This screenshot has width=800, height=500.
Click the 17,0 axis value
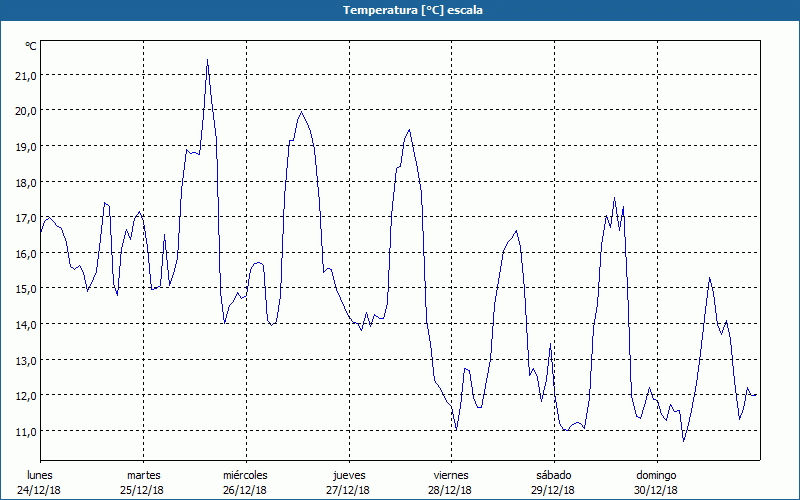point(26,218)
